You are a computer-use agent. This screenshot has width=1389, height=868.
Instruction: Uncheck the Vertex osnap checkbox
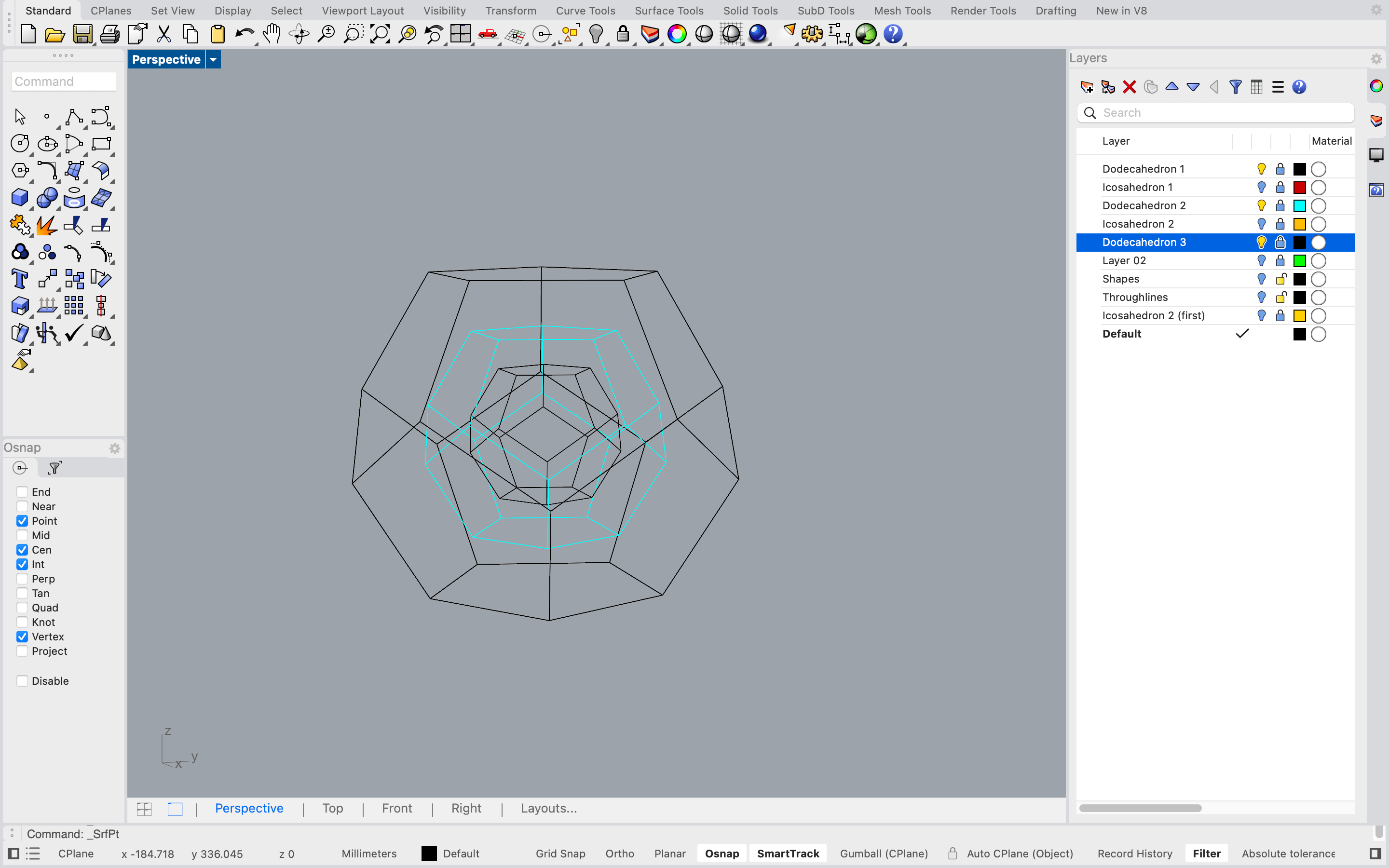pos(22,637)
